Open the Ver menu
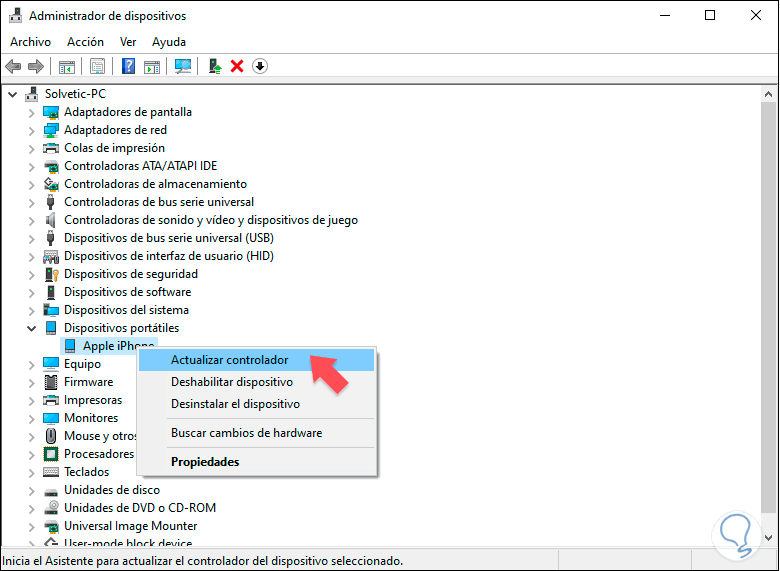 (x=128, y=42)
